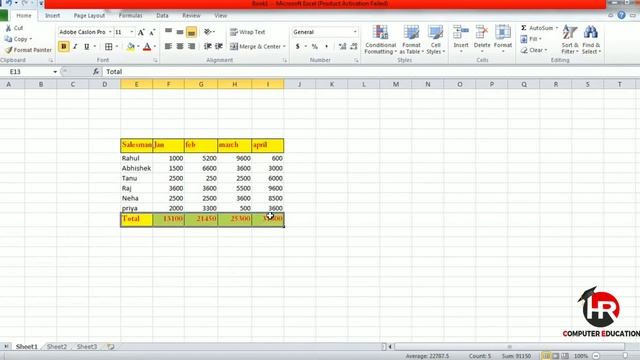This screenshot has width=640, height=360.
Task: Switch to the Formulas tab
Action: 131,16
